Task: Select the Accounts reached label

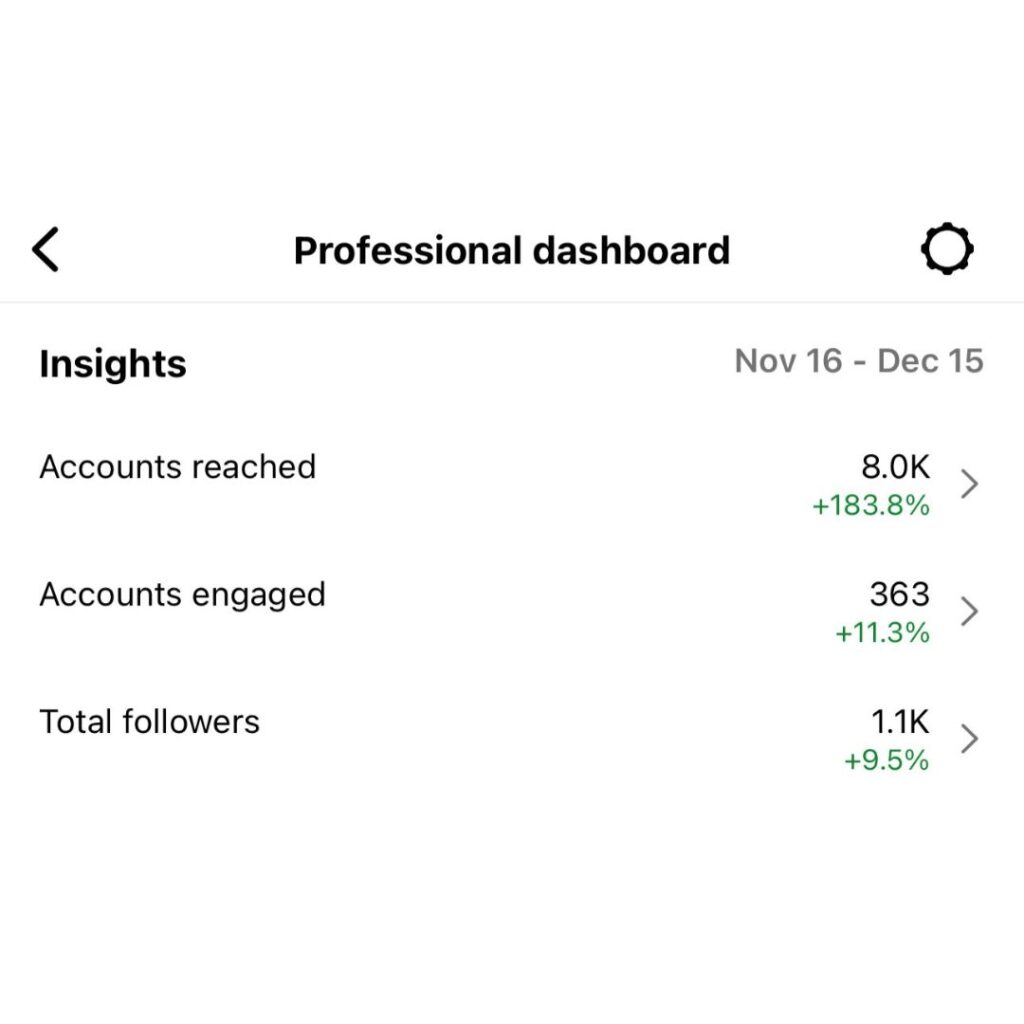Action: (177, 467)
